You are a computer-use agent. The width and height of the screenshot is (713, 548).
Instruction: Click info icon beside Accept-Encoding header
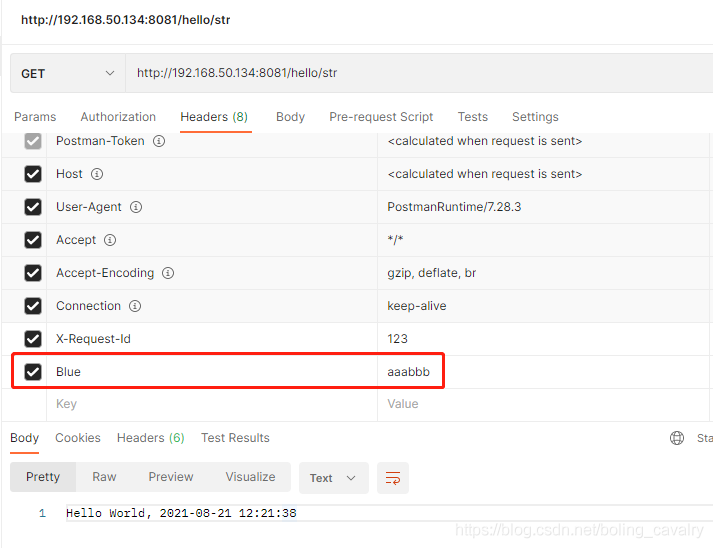click(x=168, y=273)
